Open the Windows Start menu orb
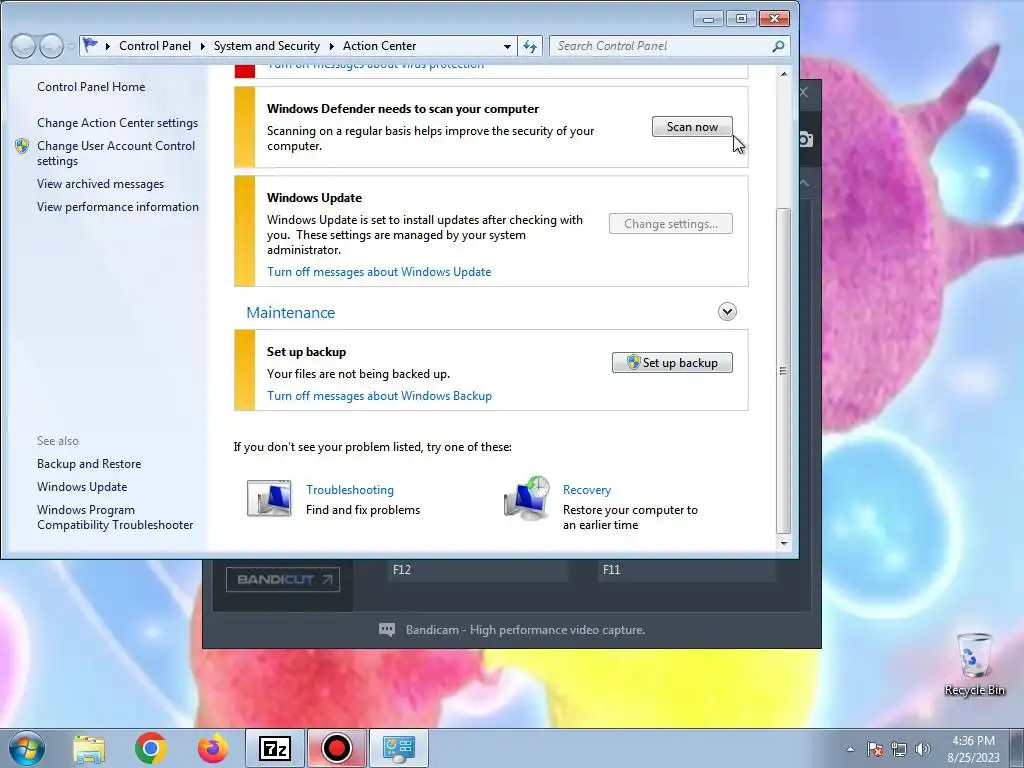The width and height of the screenshot is (1024, 768). point(27,748)
